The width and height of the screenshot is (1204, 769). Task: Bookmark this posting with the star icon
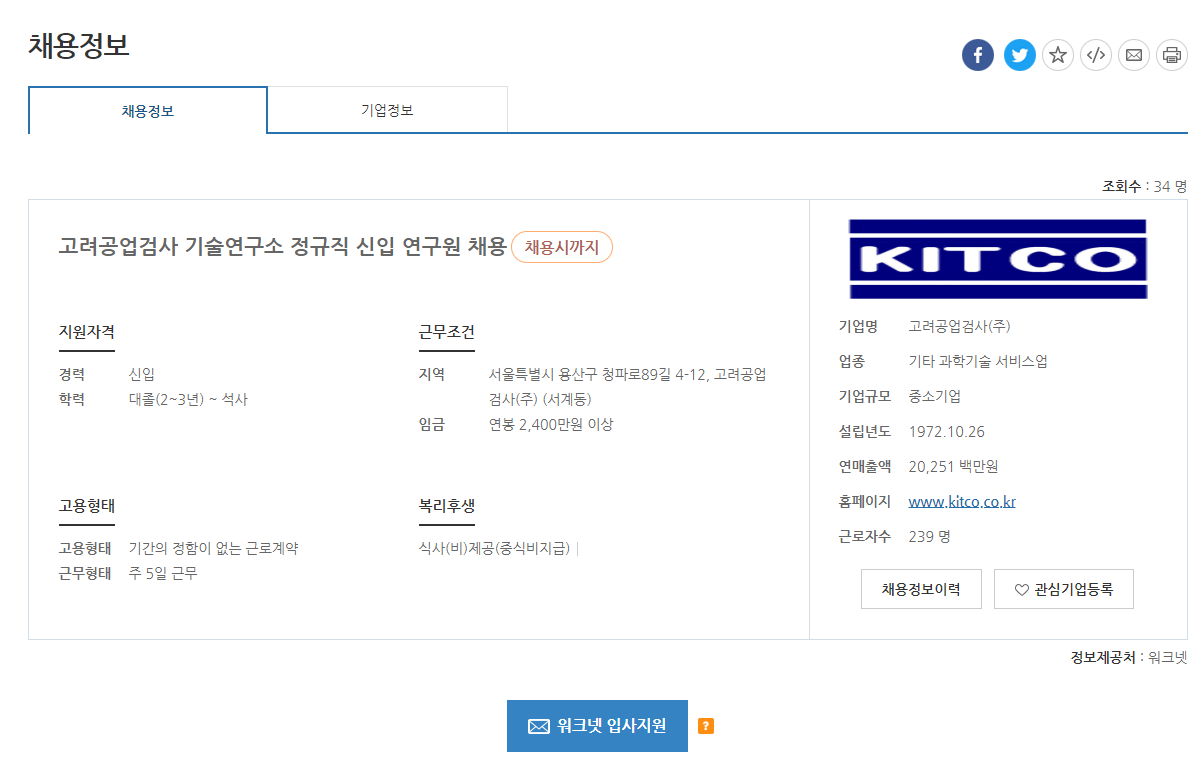tap(1058, 55)
